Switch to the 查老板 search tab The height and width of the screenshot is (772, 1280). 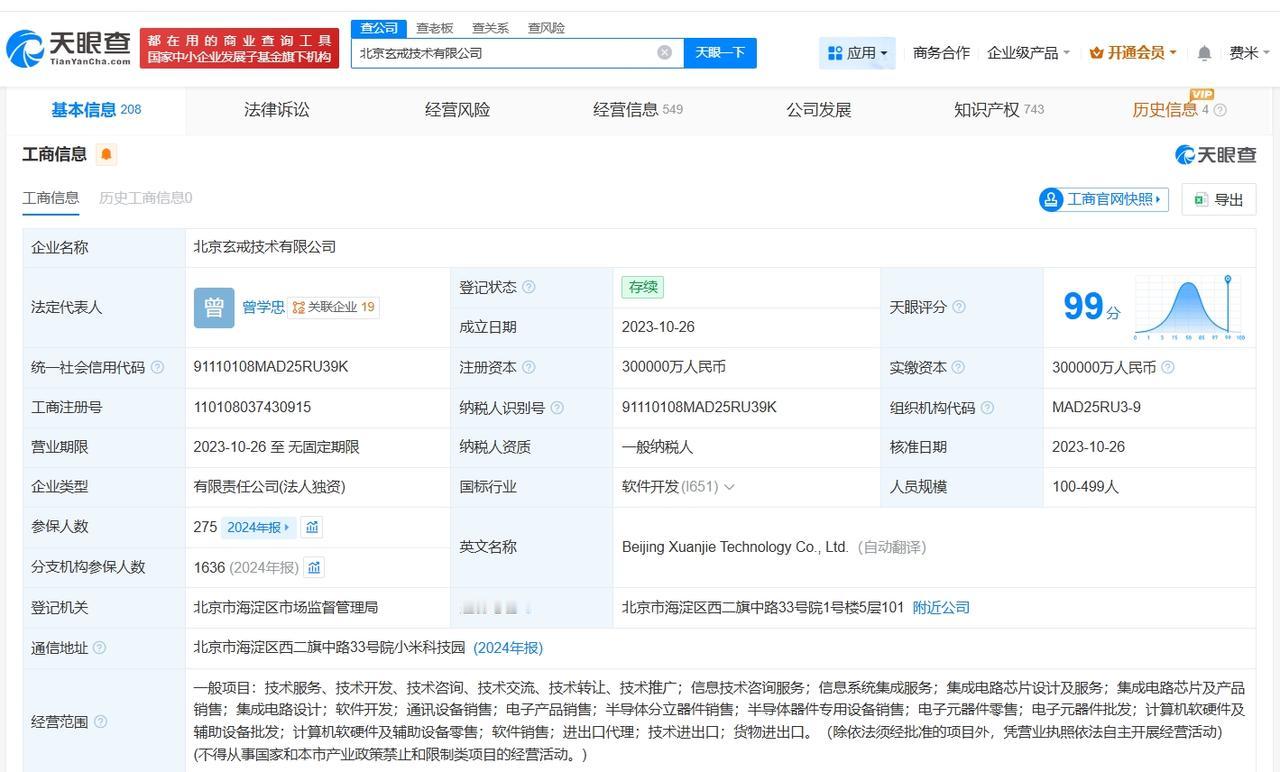point(434,28)
